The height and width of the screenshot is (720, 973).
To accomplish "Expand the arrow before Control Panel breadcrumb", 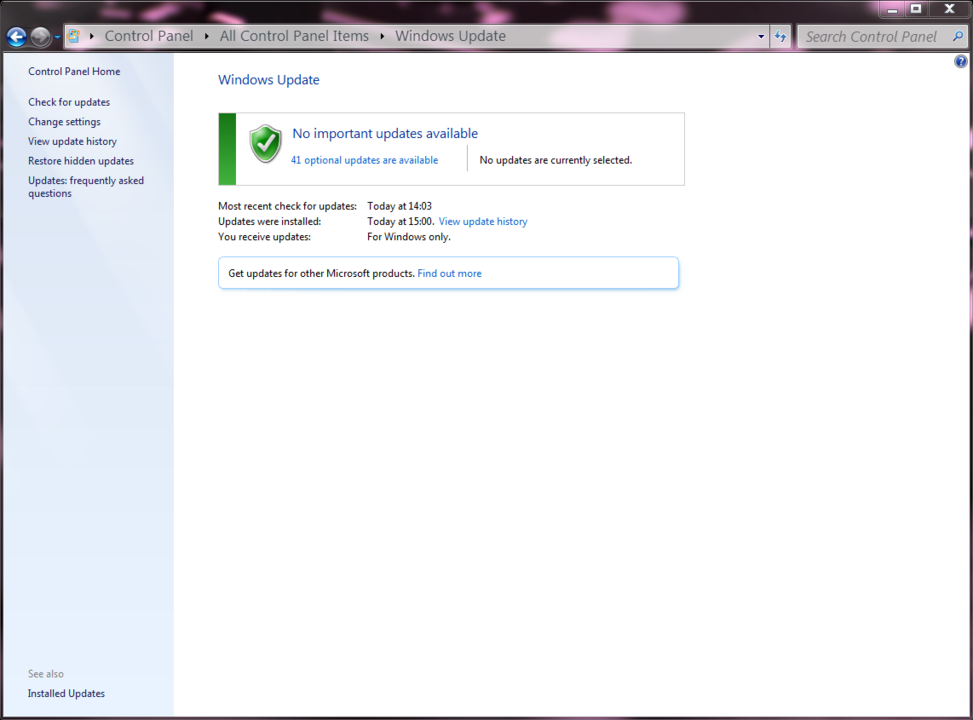I will coord(92,37).
